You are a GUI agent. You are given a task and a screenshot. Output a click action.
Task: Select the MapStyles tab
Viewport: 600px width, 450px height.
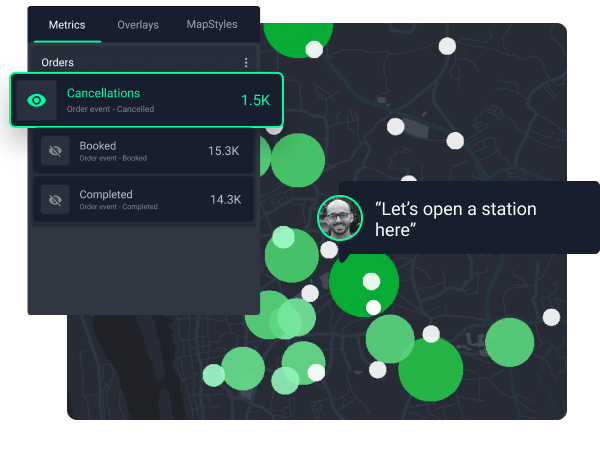(x=212, y=24)
